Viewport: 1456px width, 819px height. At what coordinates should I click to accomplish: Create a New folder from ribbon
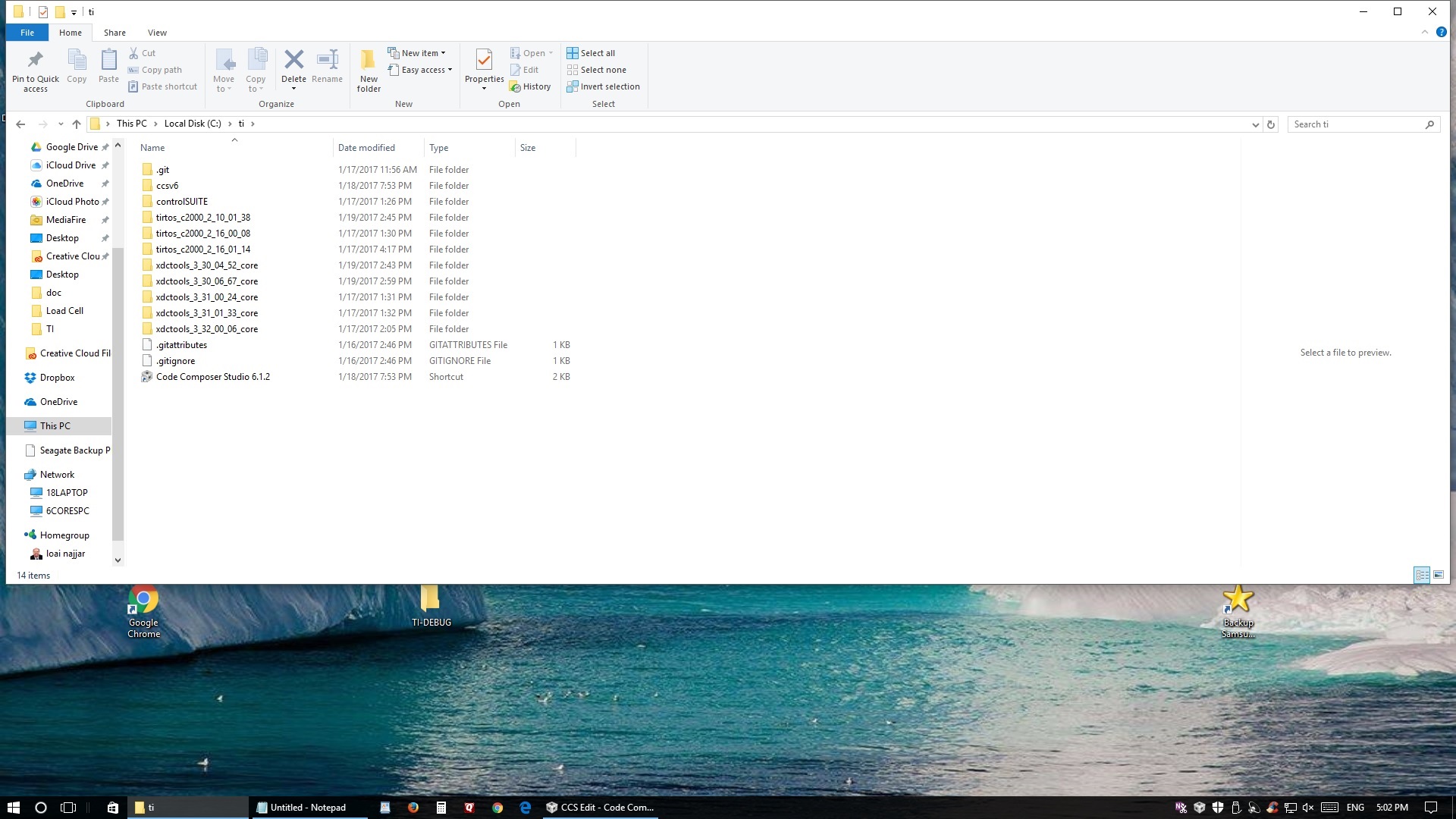coord(369,70)
